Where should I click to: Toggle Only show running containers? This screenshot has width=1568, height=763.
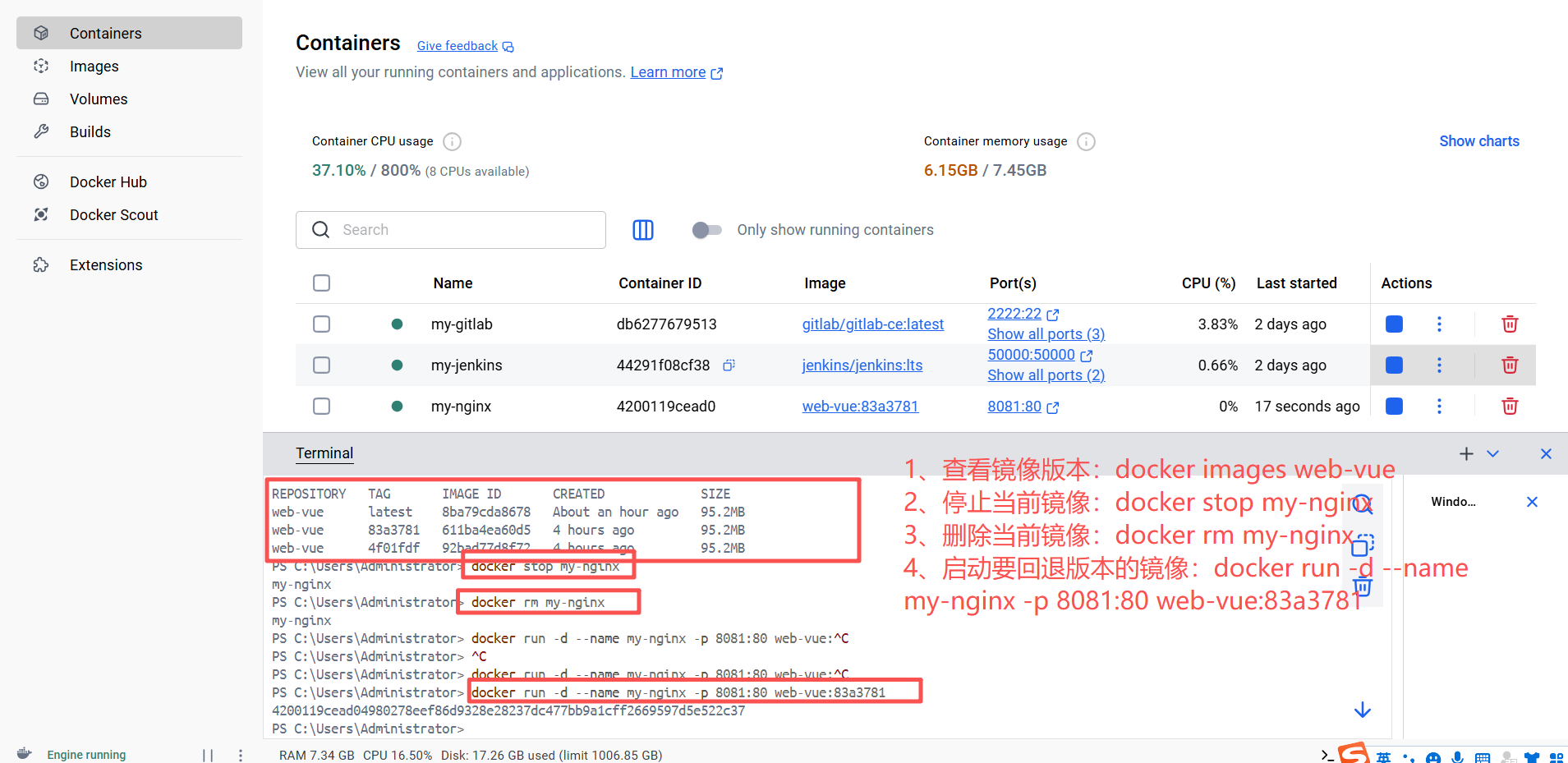706,230
